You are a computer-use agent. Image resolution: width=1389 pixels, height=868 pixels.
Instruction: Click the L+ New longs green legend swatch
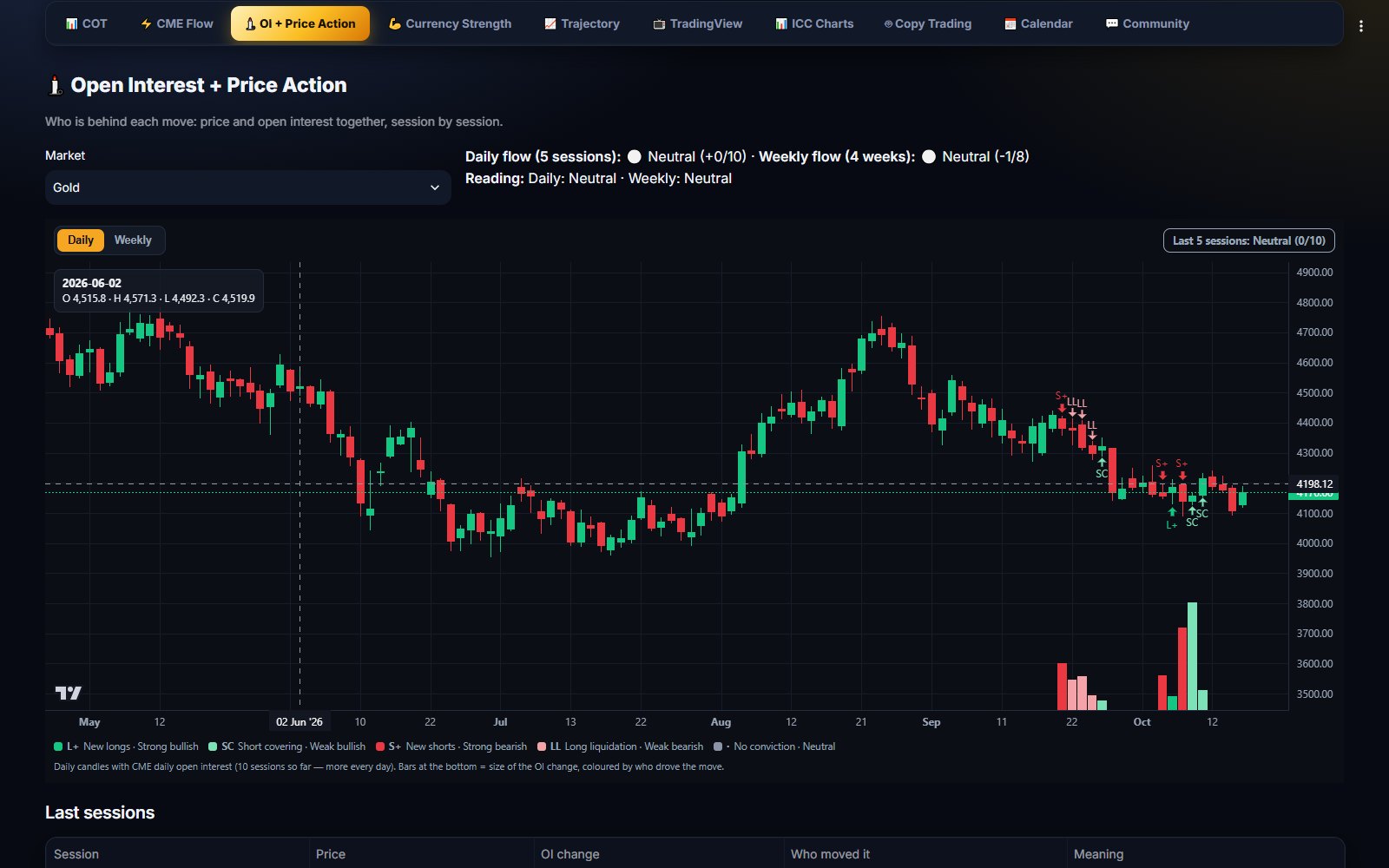click(58, 746)
